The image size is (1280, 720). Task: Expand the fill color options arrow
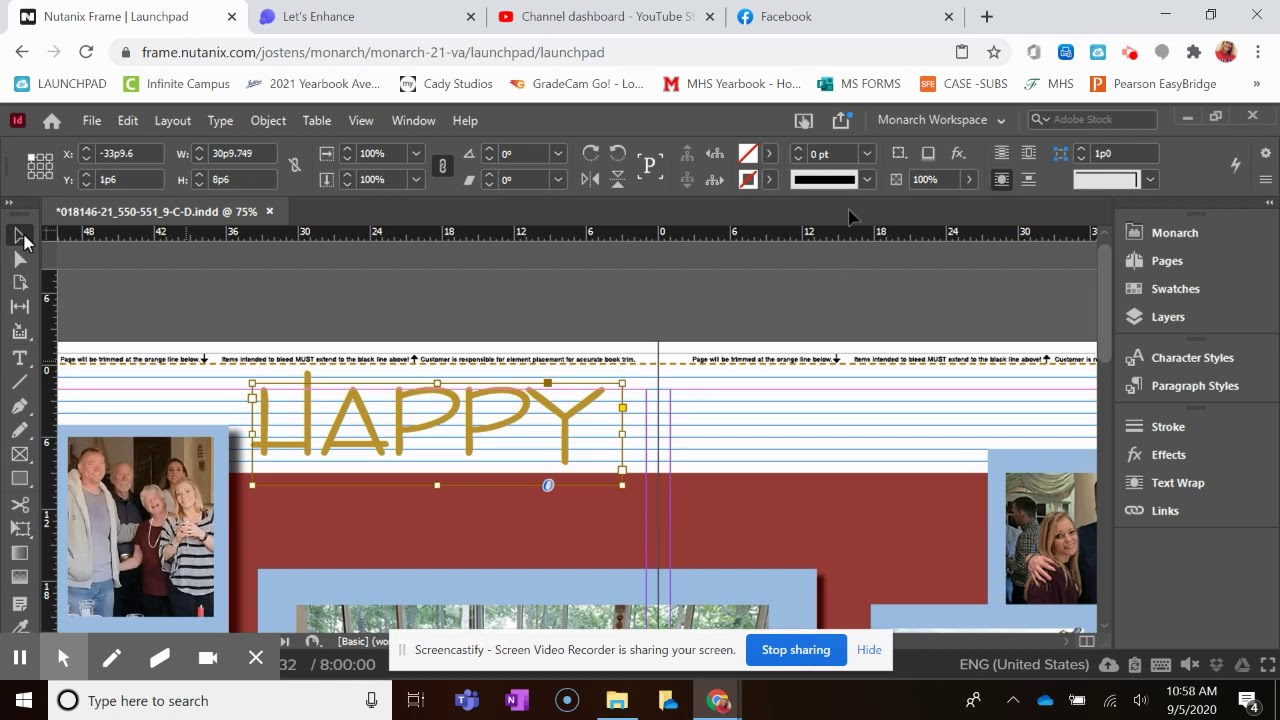(769, 153)
